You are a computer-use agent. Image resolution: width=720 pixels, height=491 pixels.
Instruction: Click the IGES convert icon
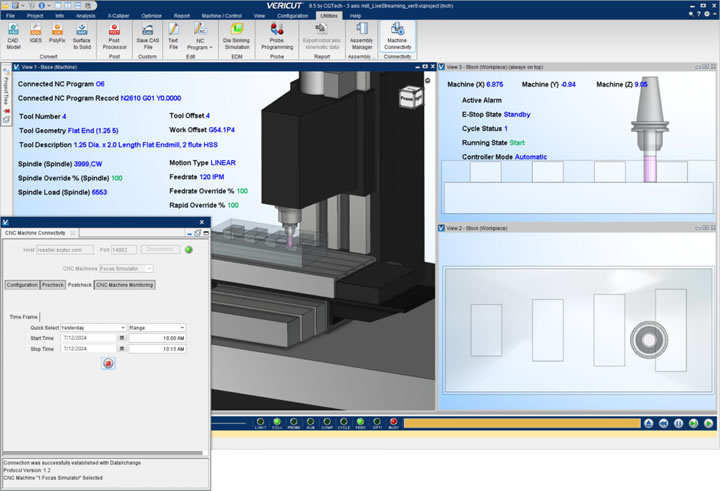pos(35,34)
